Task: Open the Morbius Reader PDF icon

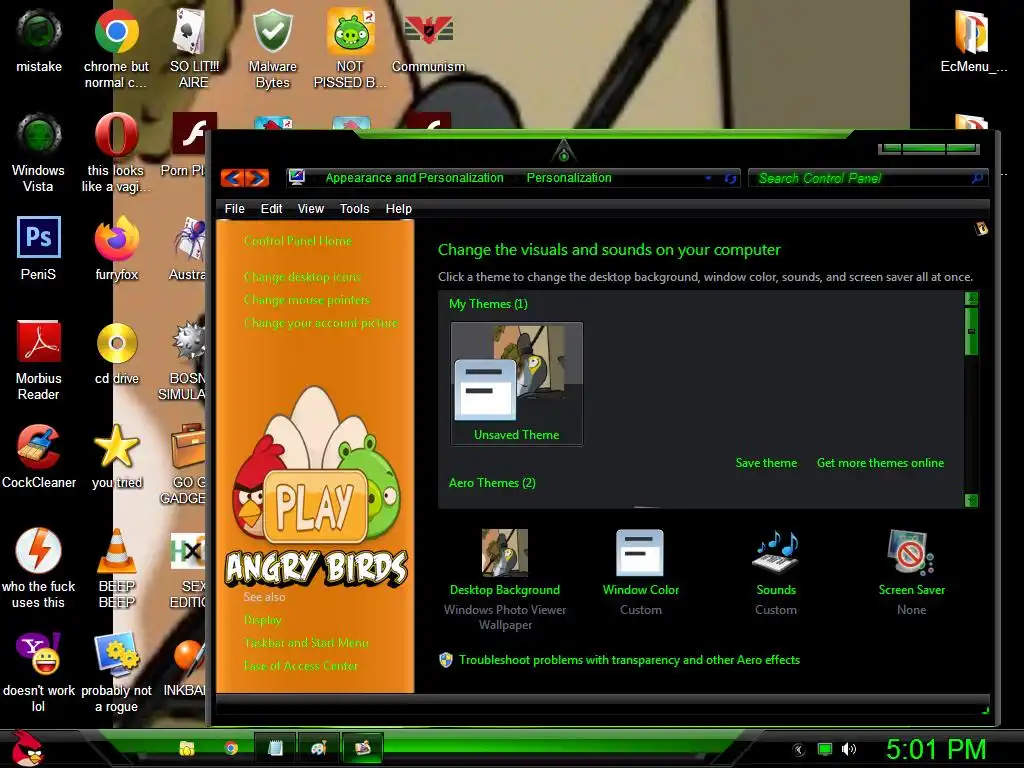Action: [39, 360]
